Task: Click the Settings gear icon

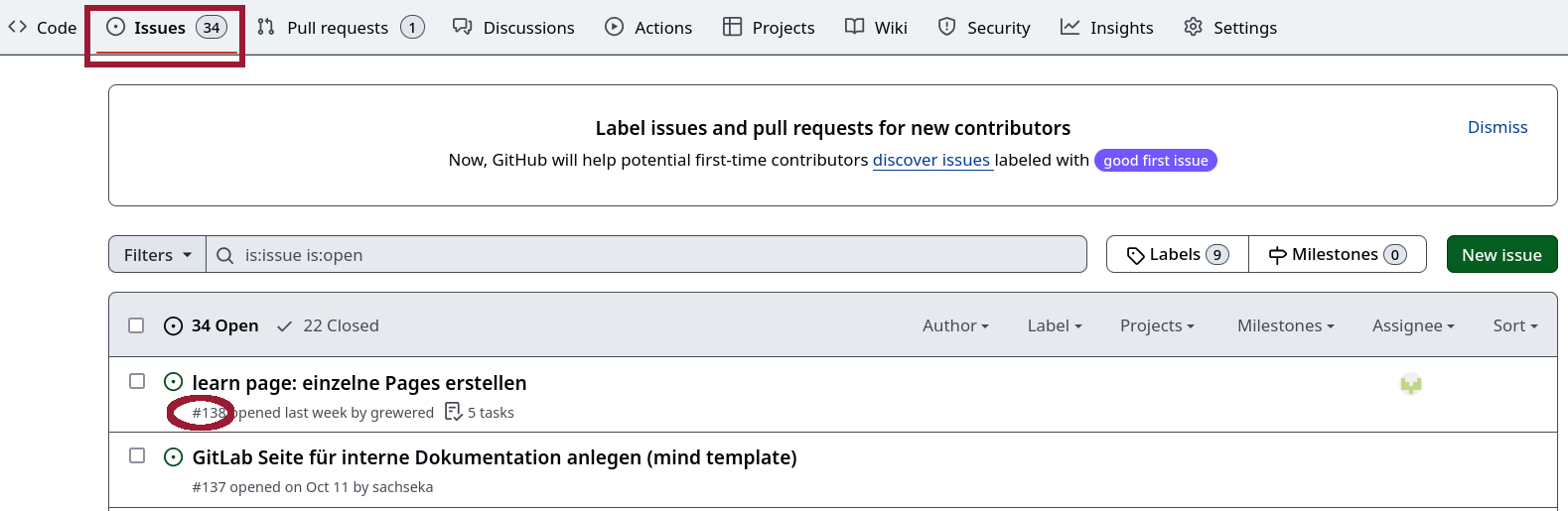Action: [x=1193, y=27]
